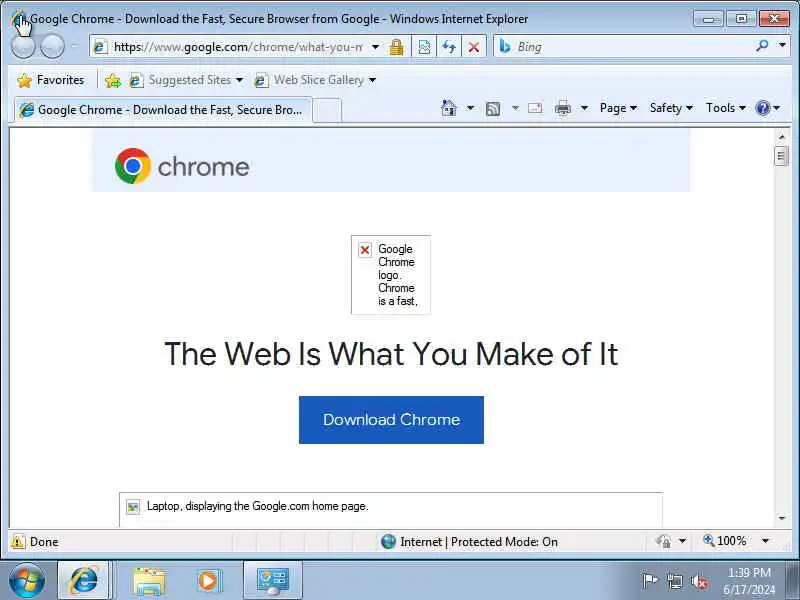This screenshot has height=600, width=800.
Task: Click 'Internet | Protected Mode: On' status text
Action: [x=479, y=542]
